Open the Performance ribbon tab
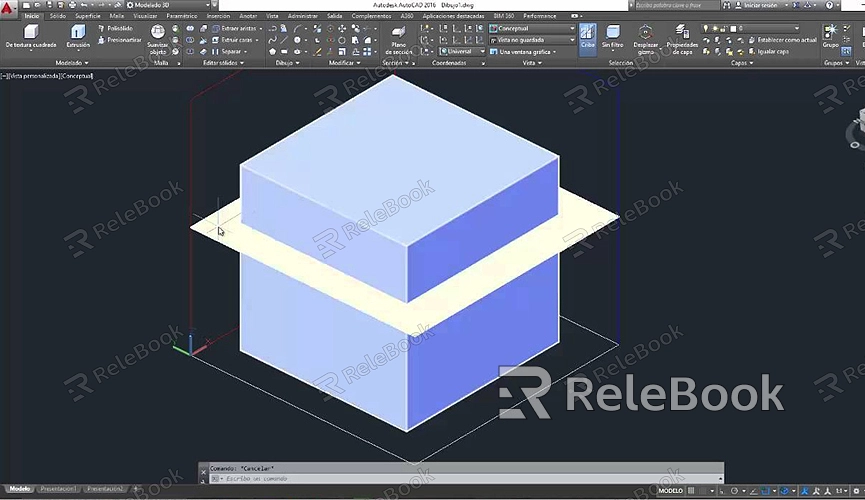 (x=540, y=16)
